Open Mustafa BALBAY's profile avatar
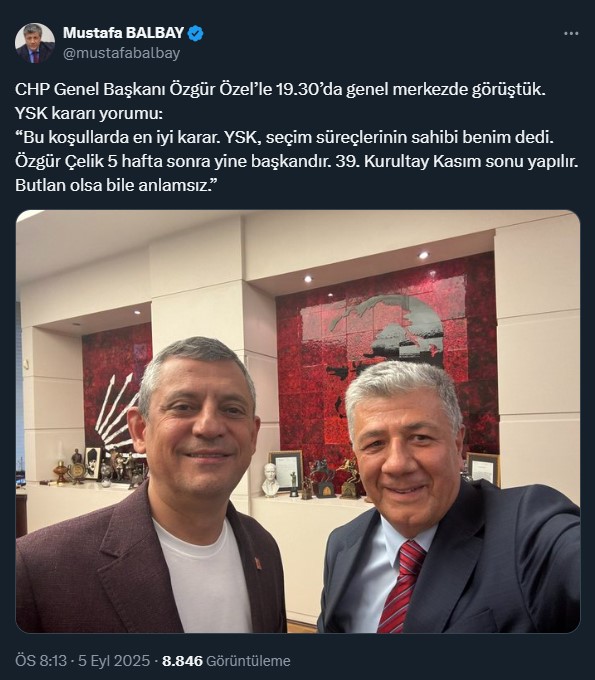 (35, 43)
